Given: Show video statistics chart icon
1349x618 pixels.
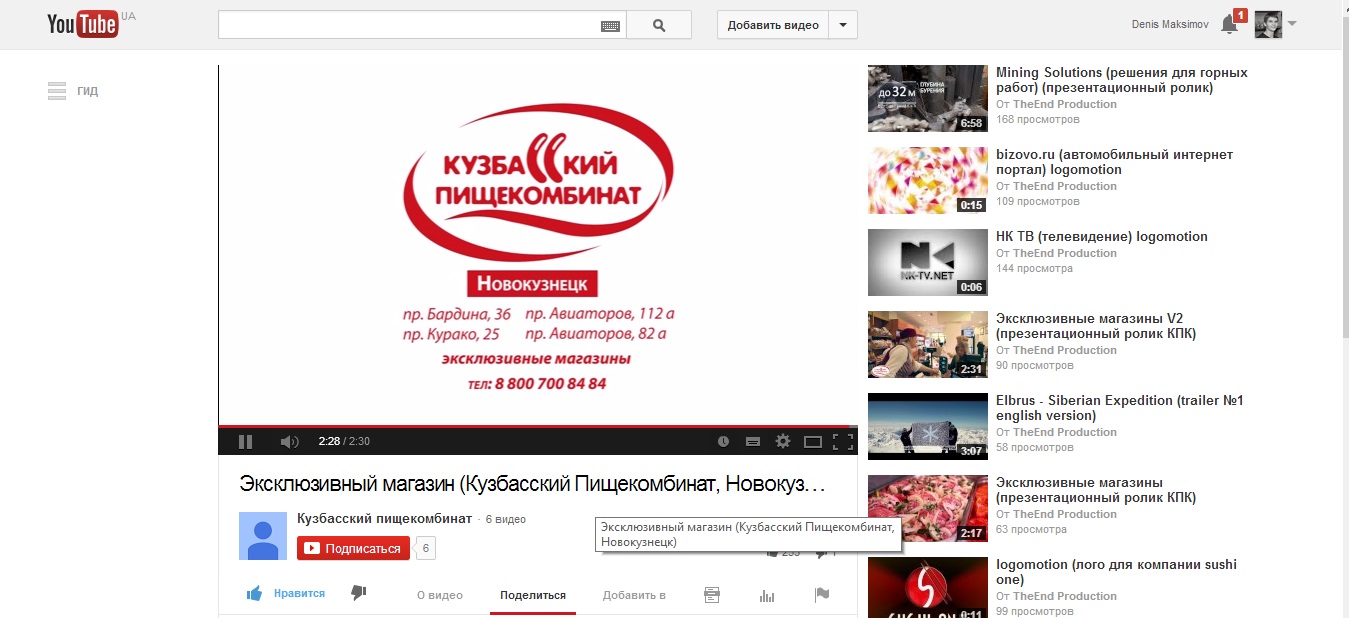Looking at the screenshot, I should [767, 595].
